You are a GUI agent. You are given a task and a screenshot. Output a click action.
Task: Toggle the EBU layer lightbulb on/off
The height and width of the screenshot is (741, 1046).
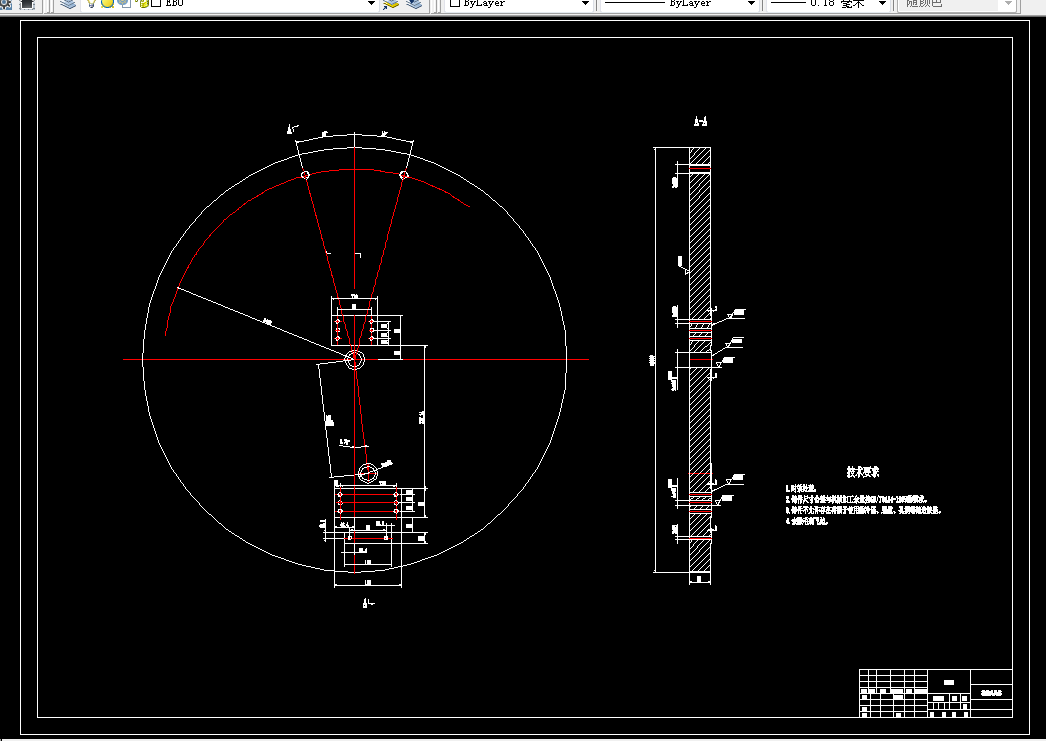pos(92,3)
